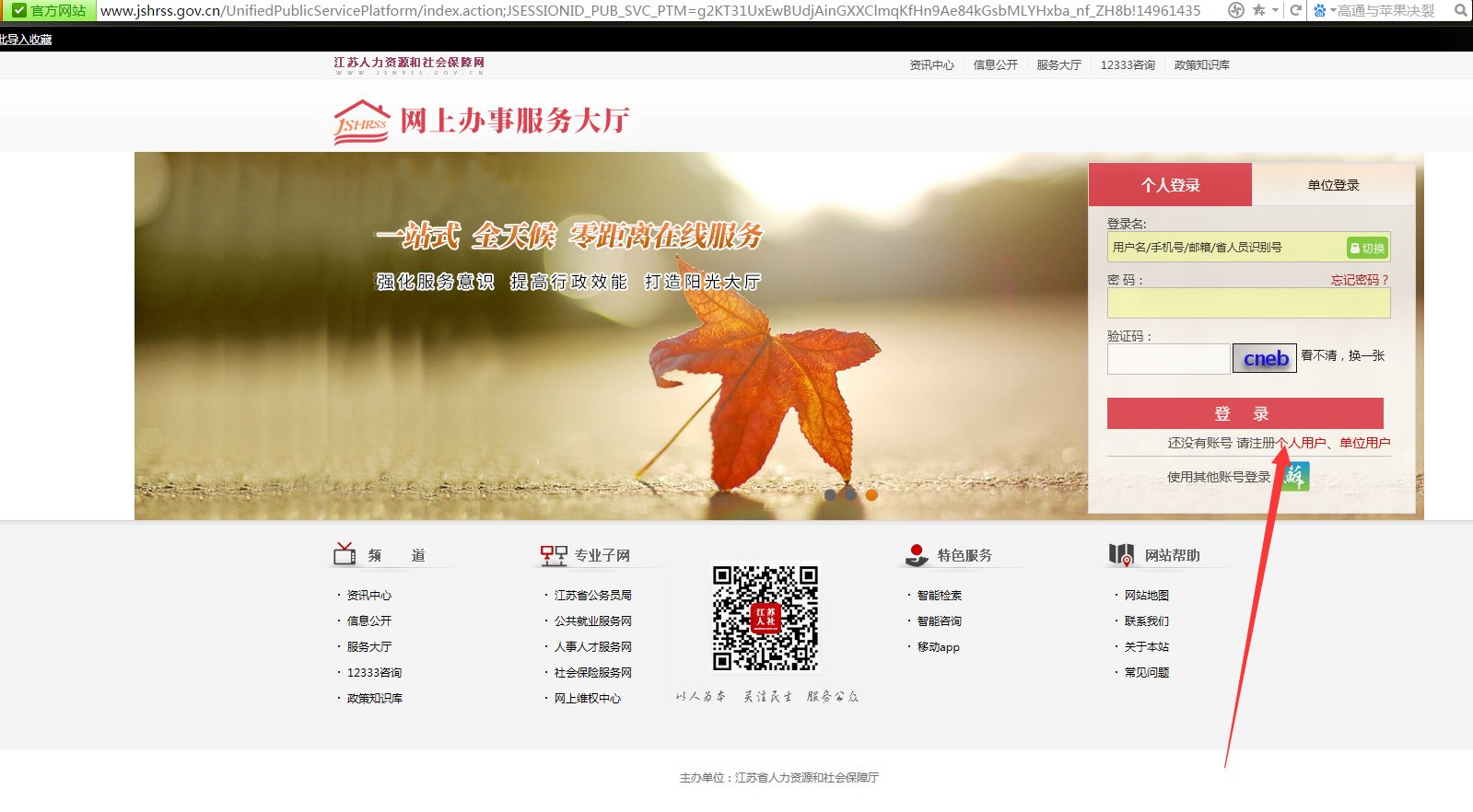The width and height of the screenshot is (1473, 812).
Task: Click the 密码 password field
Action: (1248, 303)
